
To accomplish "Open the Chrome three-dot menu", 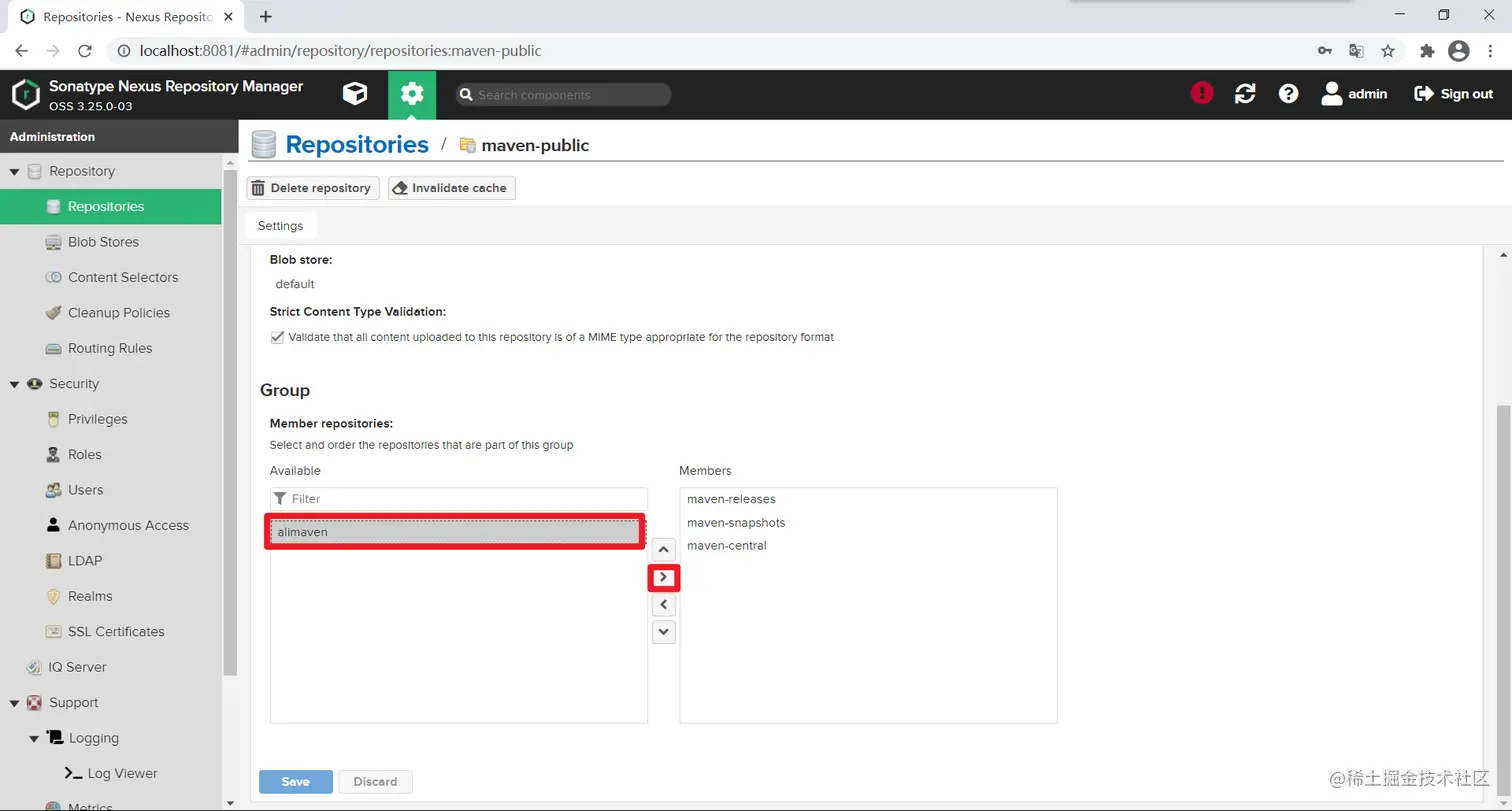I will coord(1490,50).
